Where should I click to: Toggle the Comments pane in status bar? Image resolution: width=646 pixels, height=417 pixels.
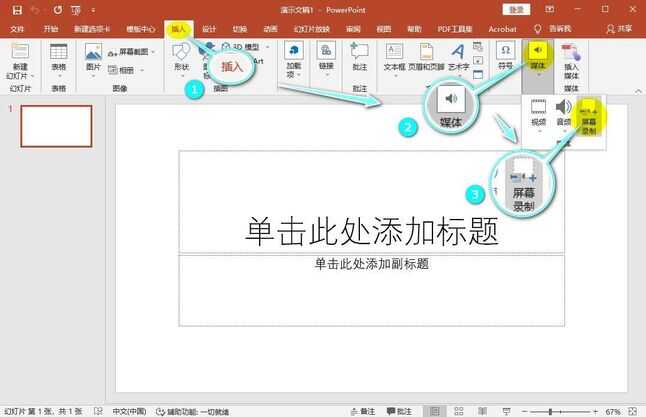point(402,411)
